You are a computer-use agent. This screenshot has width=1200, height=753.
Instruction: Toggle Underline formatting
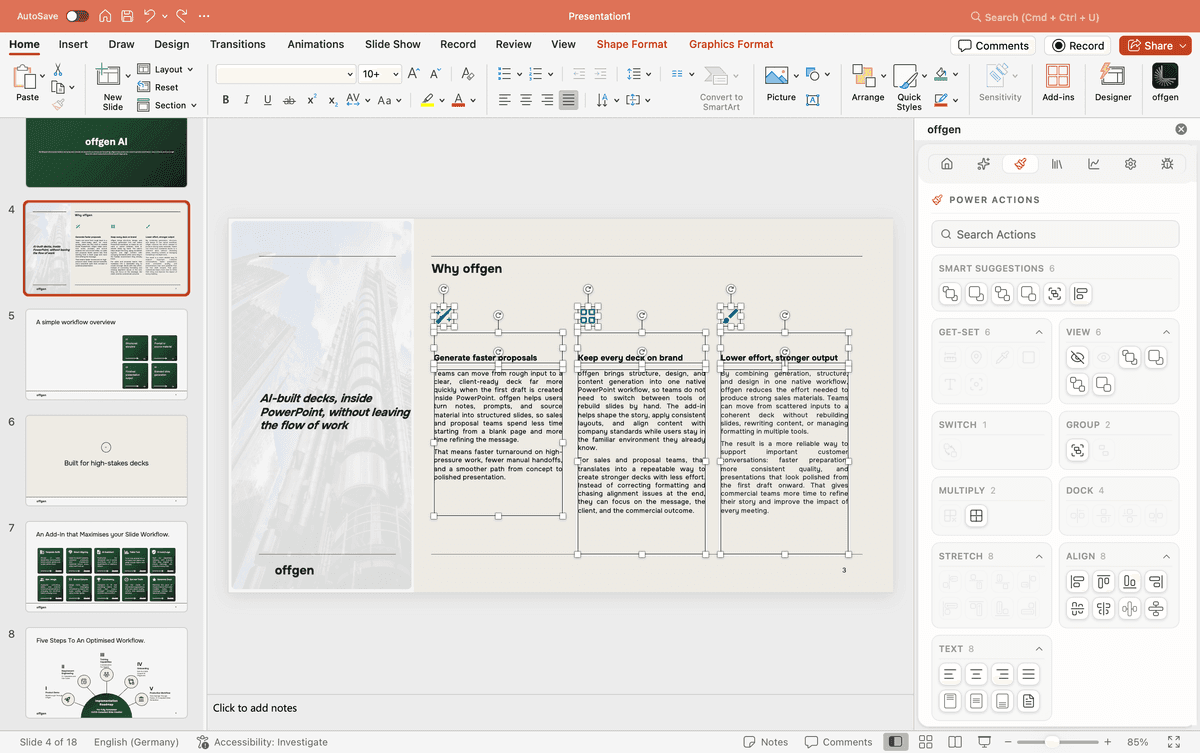267,100
